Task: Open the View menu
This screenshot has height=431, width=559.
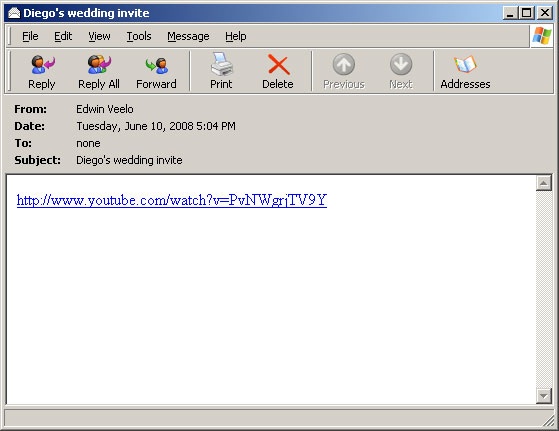Action: (99, 36)
